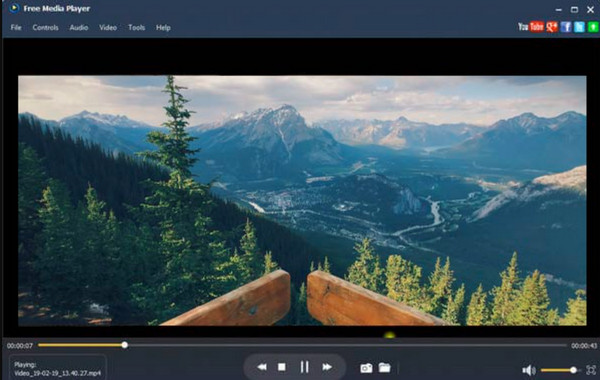
Task: Mute audio with the speaker icon
Action: coord(529,370)
